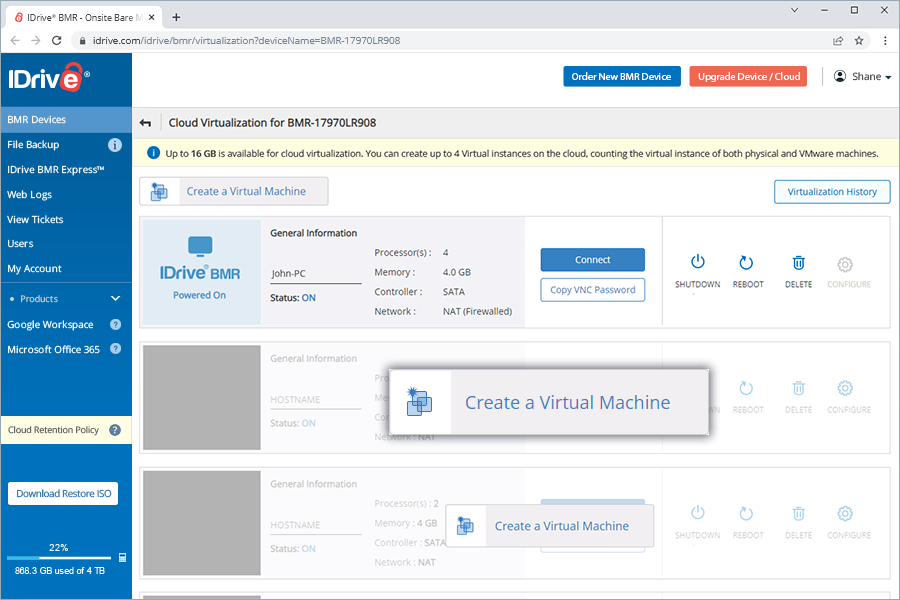900x600 pixels.
Task: Reboot the John-PC virtual machine
Action: click(x=747, y=263)
